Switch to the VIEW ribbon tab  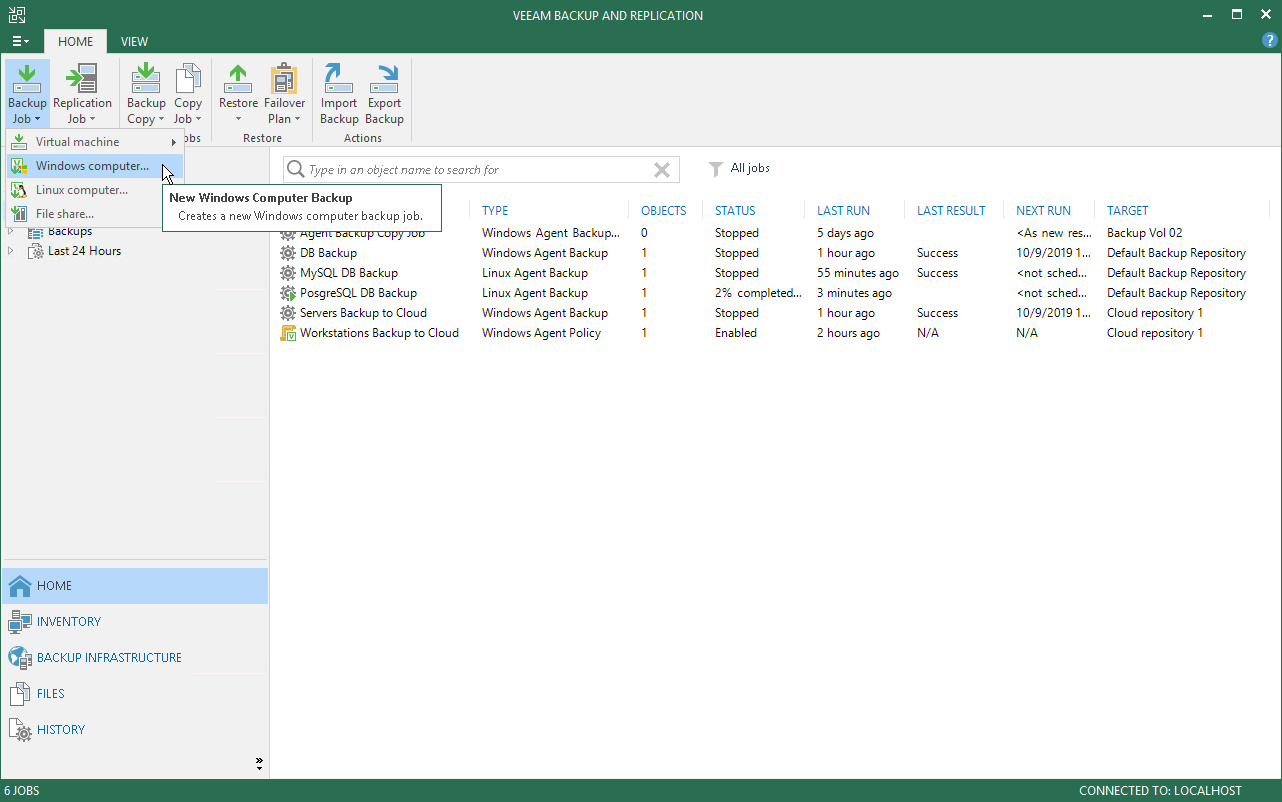pyautogui.click(x=134, y=41)
